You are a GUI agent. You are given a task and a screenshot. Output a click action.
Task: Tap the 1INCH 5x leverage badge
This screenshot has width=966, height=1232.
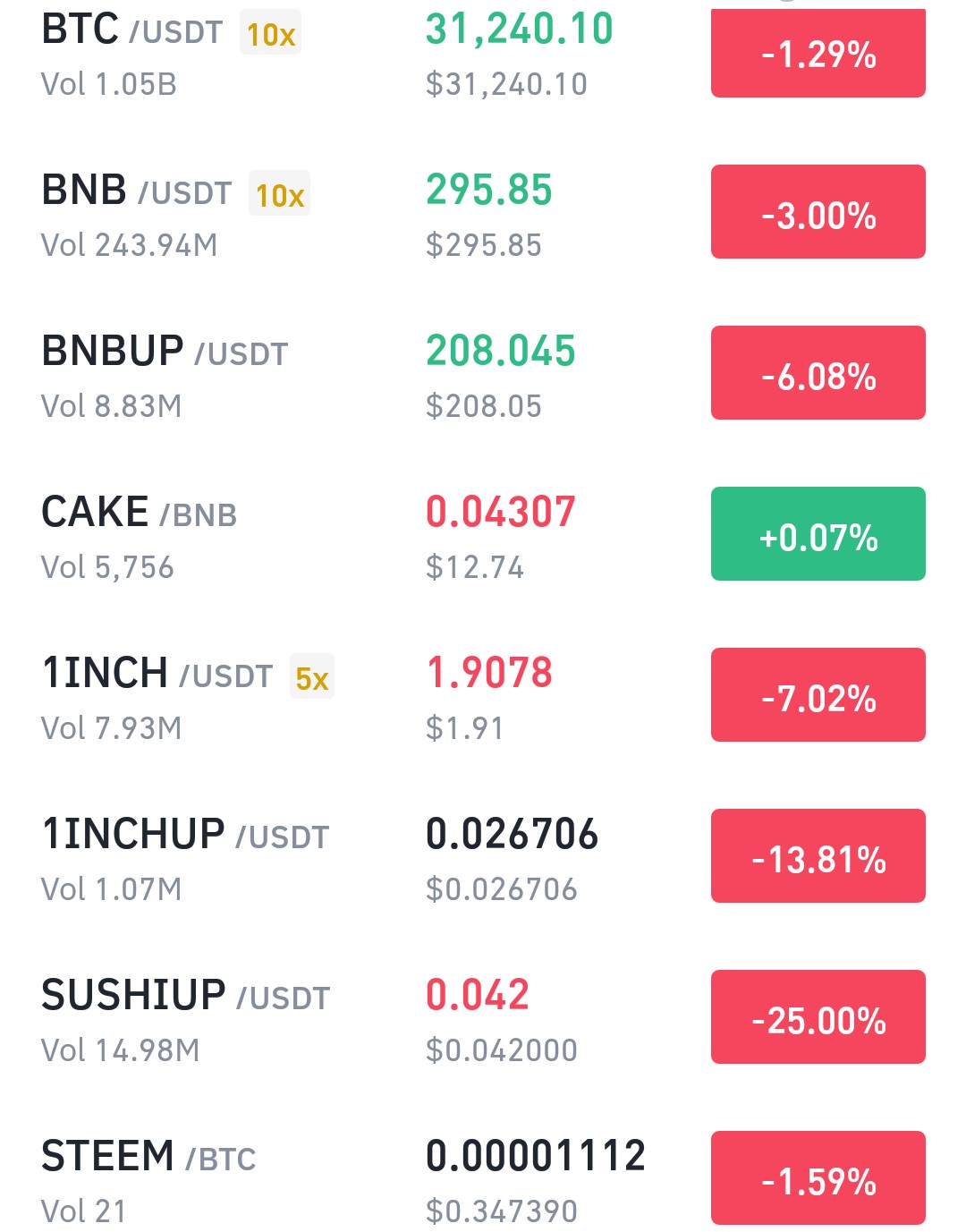click(x=311, y=677)
